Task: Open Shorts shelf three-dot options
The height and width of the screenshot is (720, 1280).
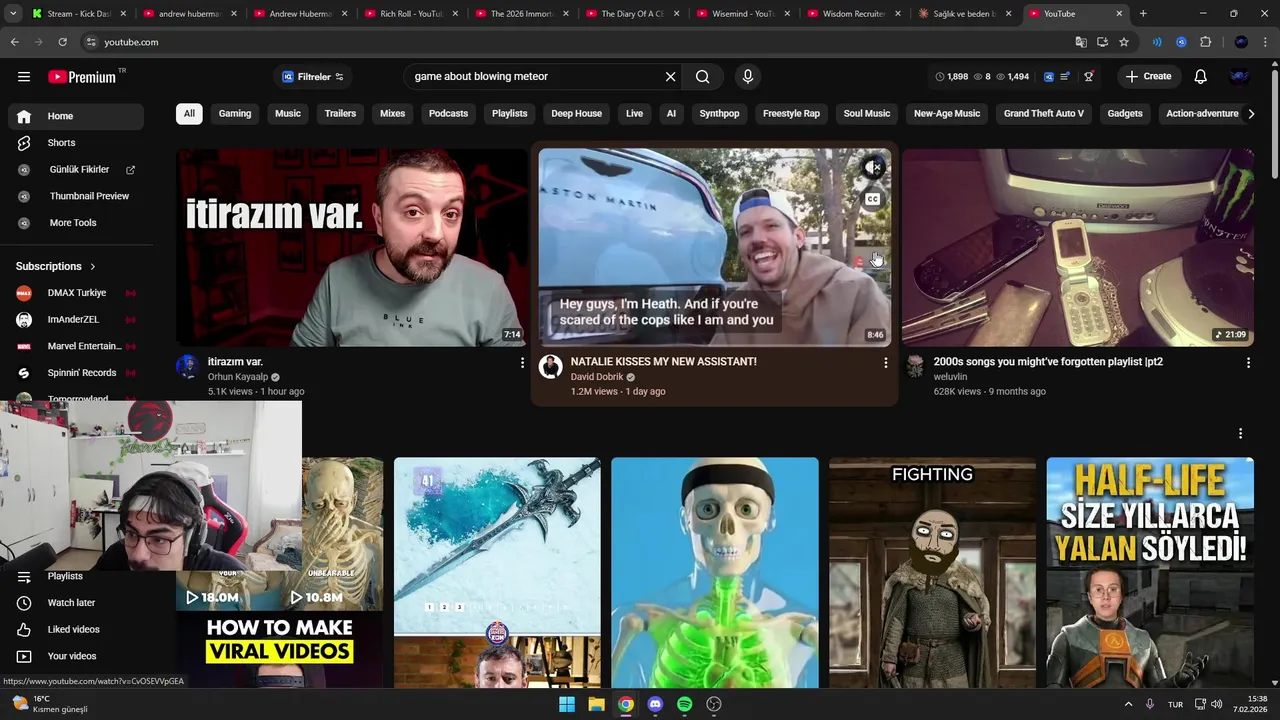Action: coord(1240,434)
